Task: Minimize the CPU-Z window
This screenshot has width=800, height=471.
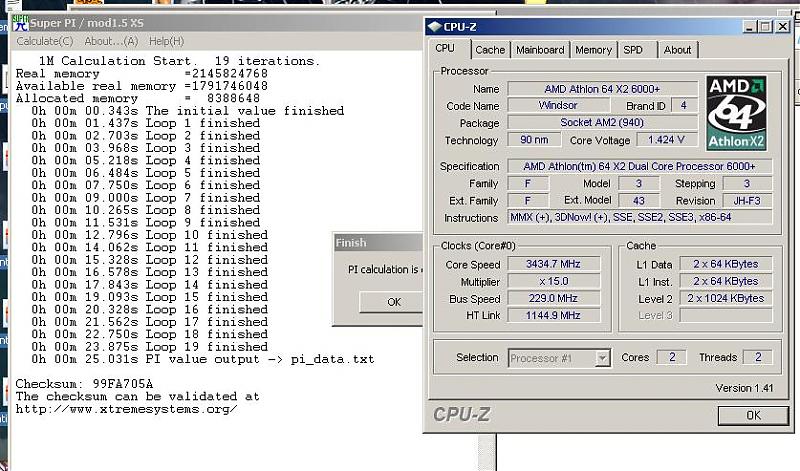Action: point(748,27)
